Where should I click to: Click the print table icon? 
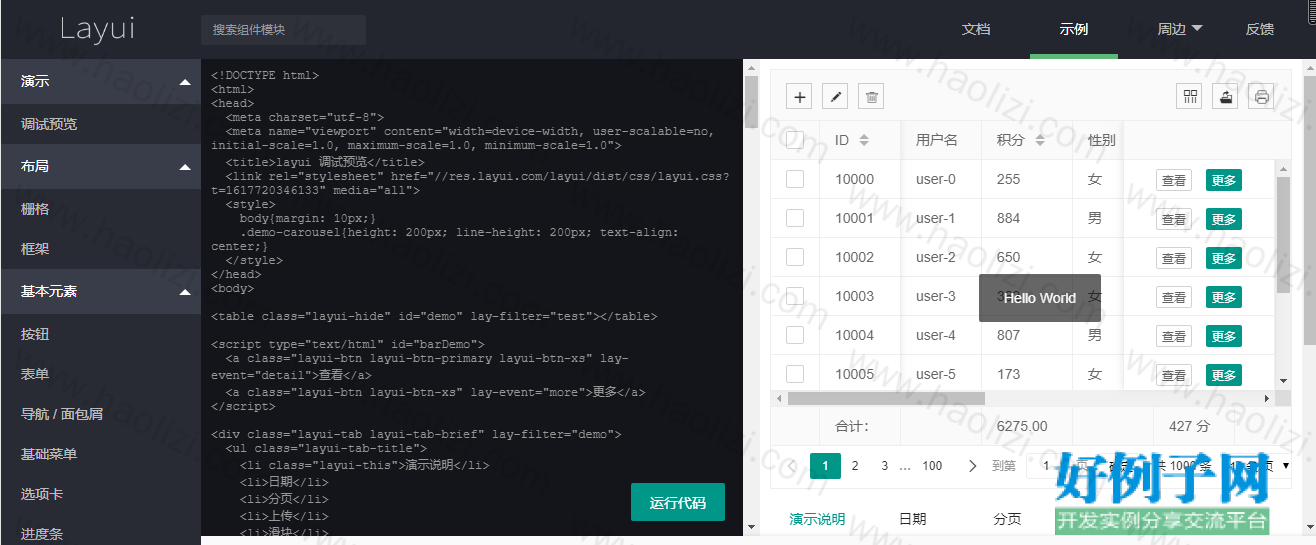click(1262, 96)
